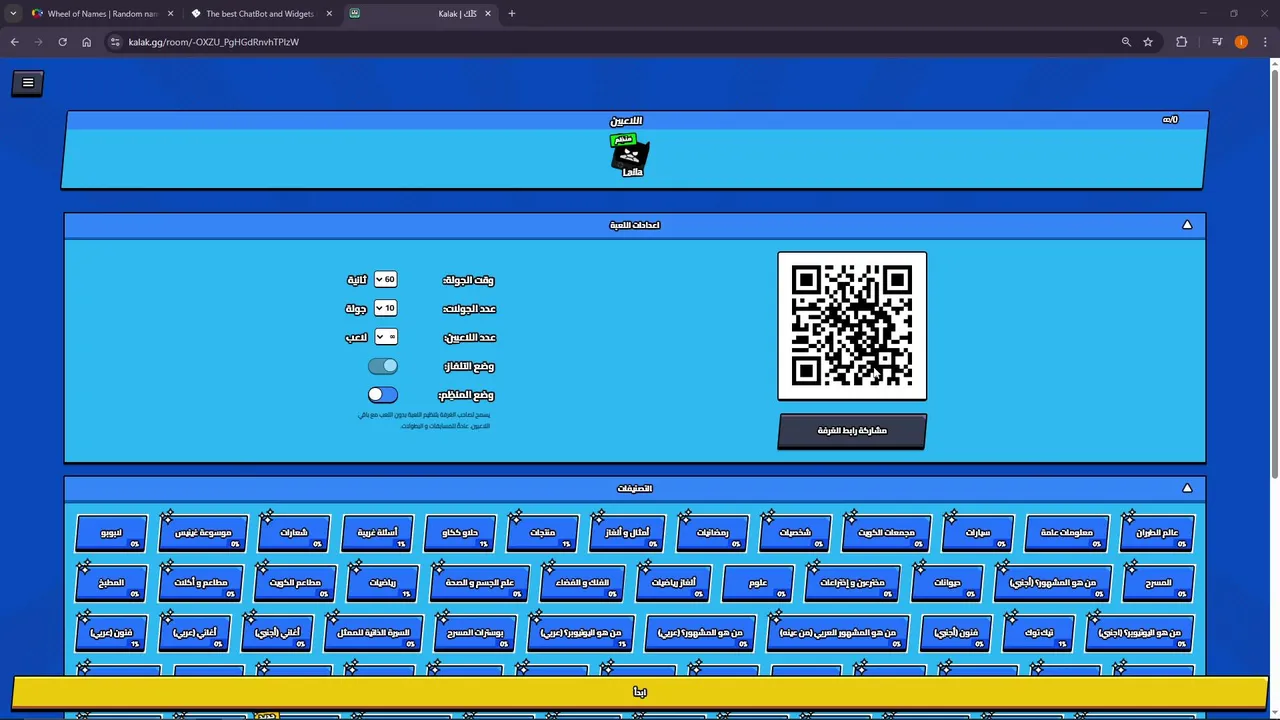Select the الفلك و الفضاء category
The width and height of the screenshot is (1280, 720).
pyautogui.click(x=582, y=583)
